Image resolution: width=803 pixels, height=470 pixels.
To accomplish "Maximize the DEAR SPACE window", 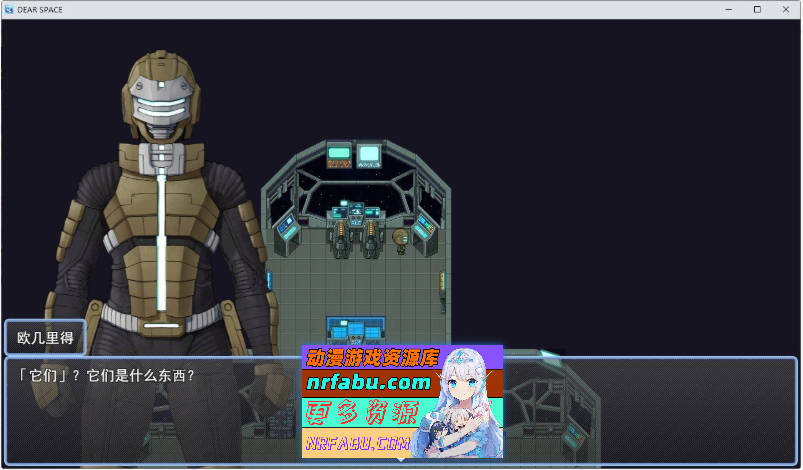I will click(757, 9).
